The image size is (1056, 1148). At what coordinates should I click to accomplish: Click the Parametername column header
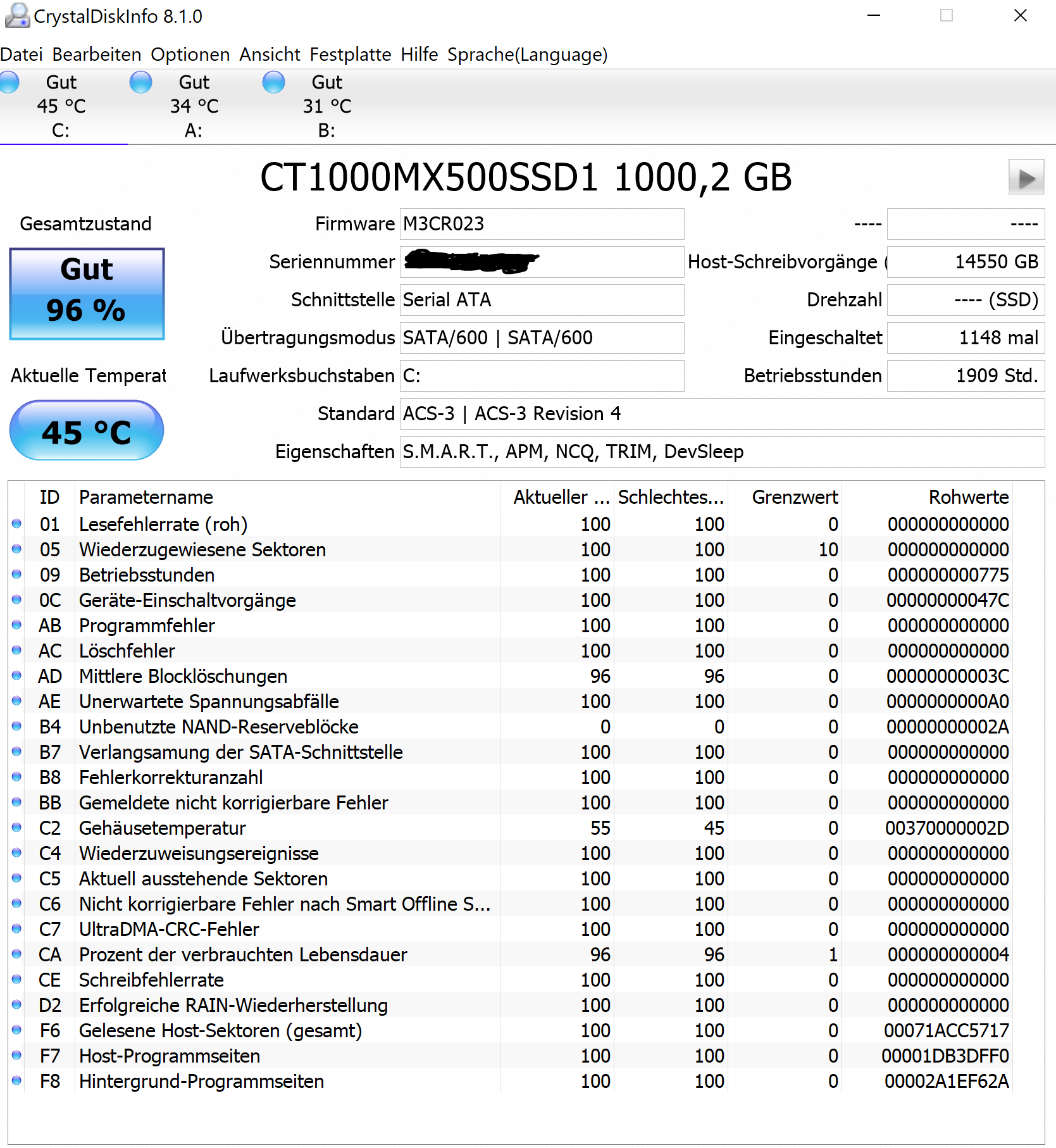click(287, 497)
